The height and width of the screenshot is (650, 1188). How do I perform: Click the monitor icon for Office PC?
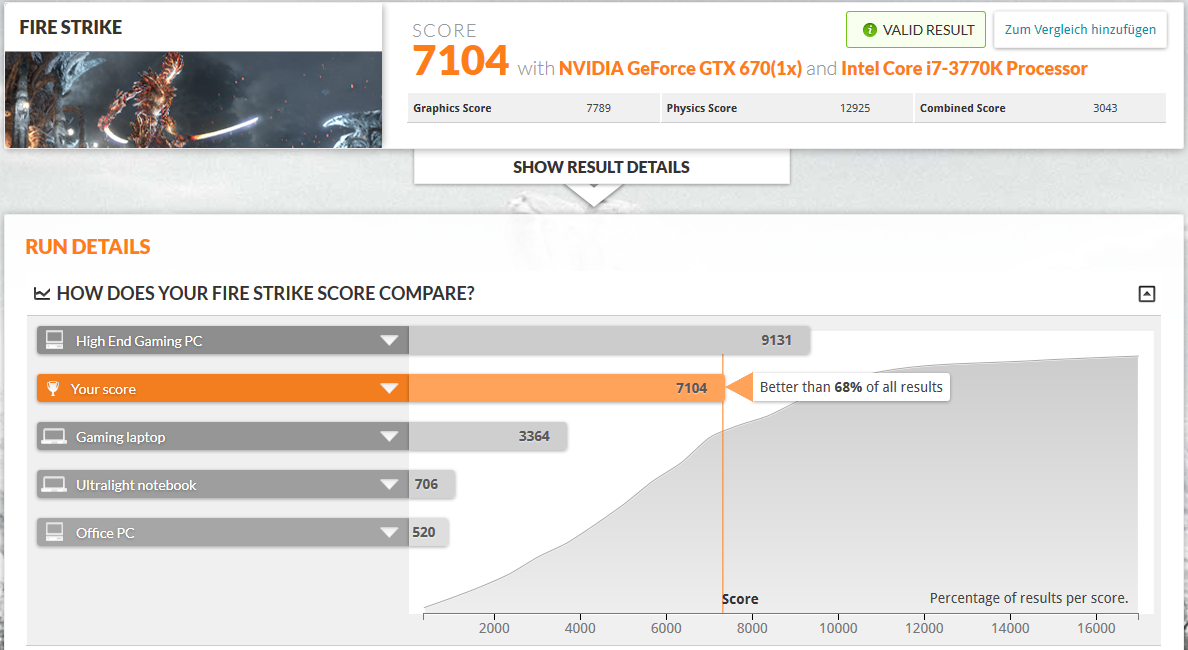pos(55,533)
